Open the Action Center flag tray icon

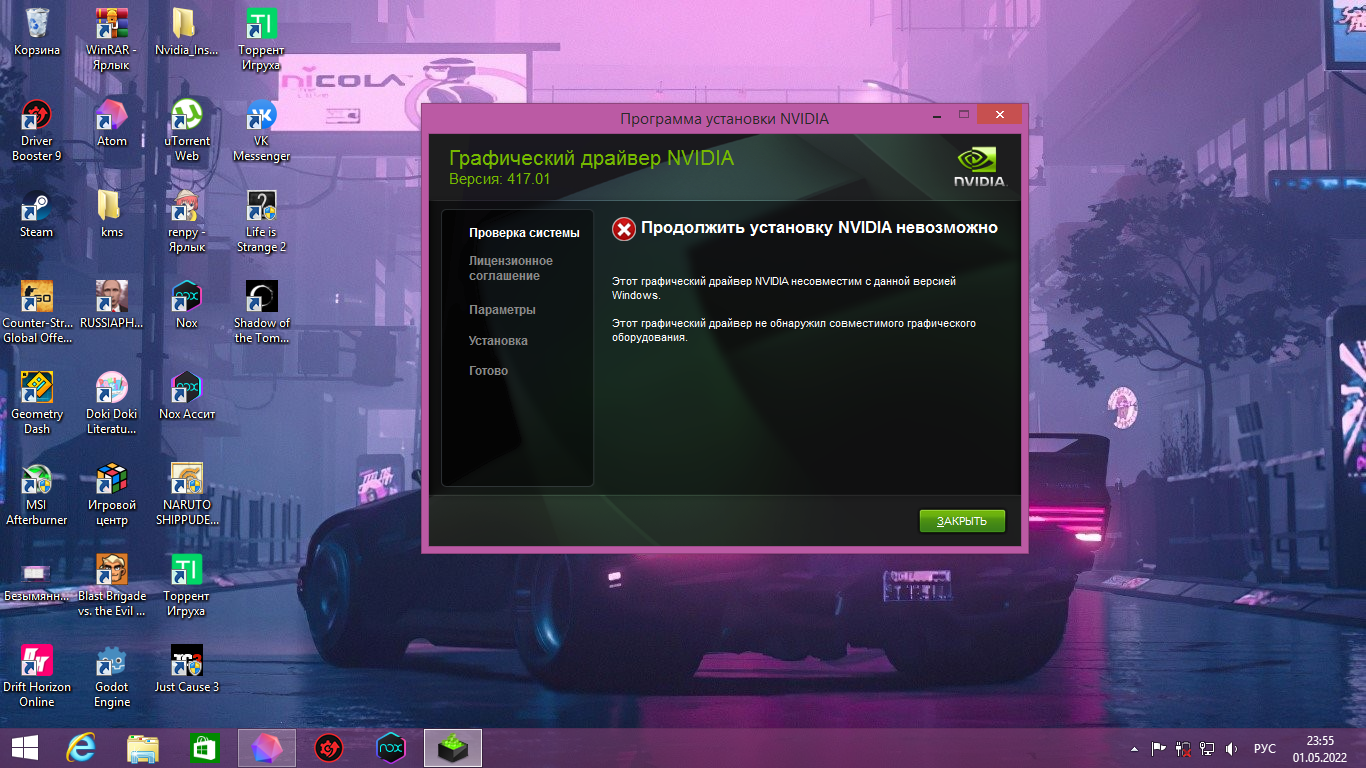click(1159, 748)
